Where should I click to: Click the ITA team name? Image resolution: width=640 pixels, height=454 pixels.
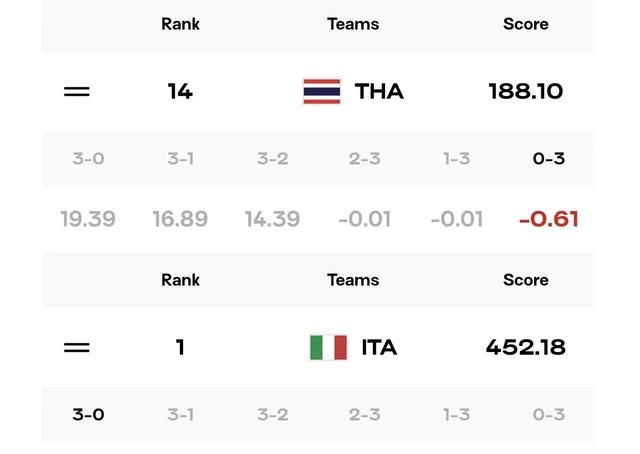click(x=379, y=347)
